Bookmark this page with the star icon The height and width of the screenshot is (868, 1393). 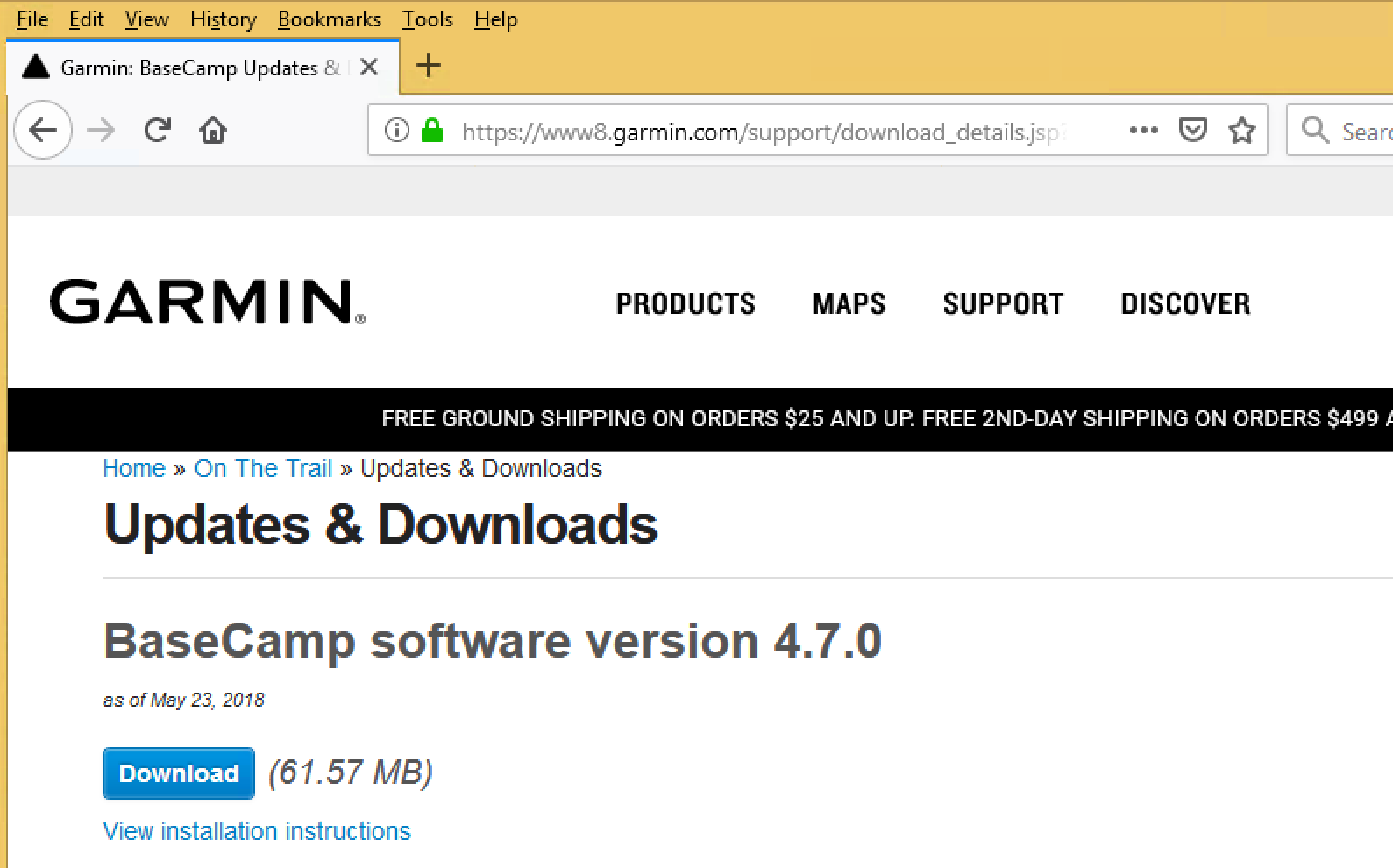point(1242,131)
